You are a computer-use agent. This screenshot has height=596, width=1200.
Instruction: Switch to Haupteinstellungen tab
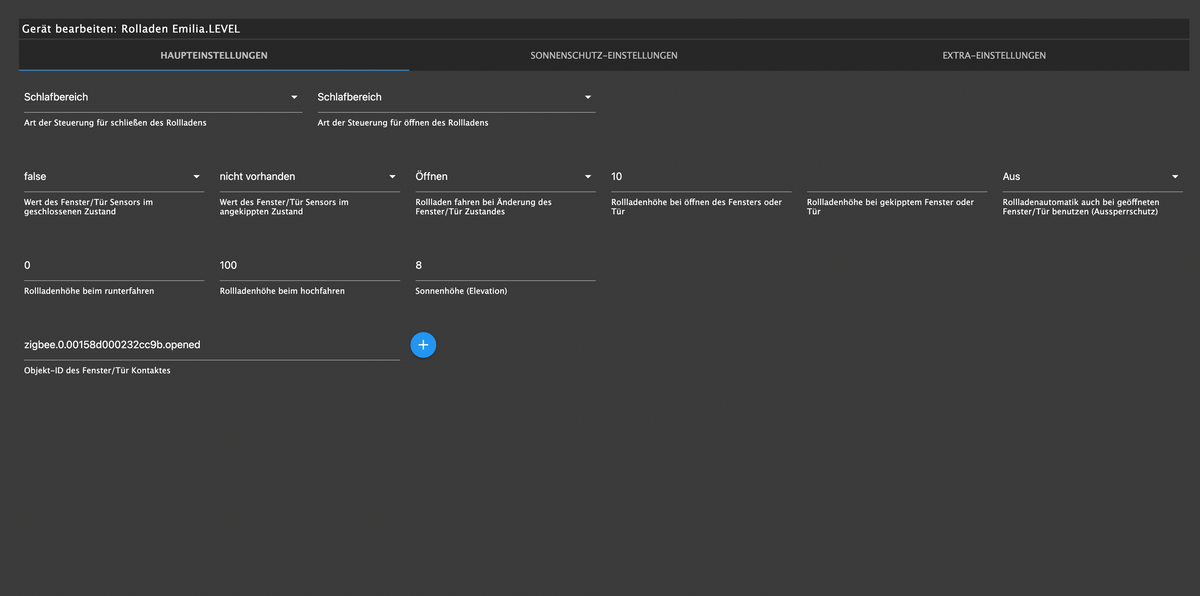pos(214,55)
